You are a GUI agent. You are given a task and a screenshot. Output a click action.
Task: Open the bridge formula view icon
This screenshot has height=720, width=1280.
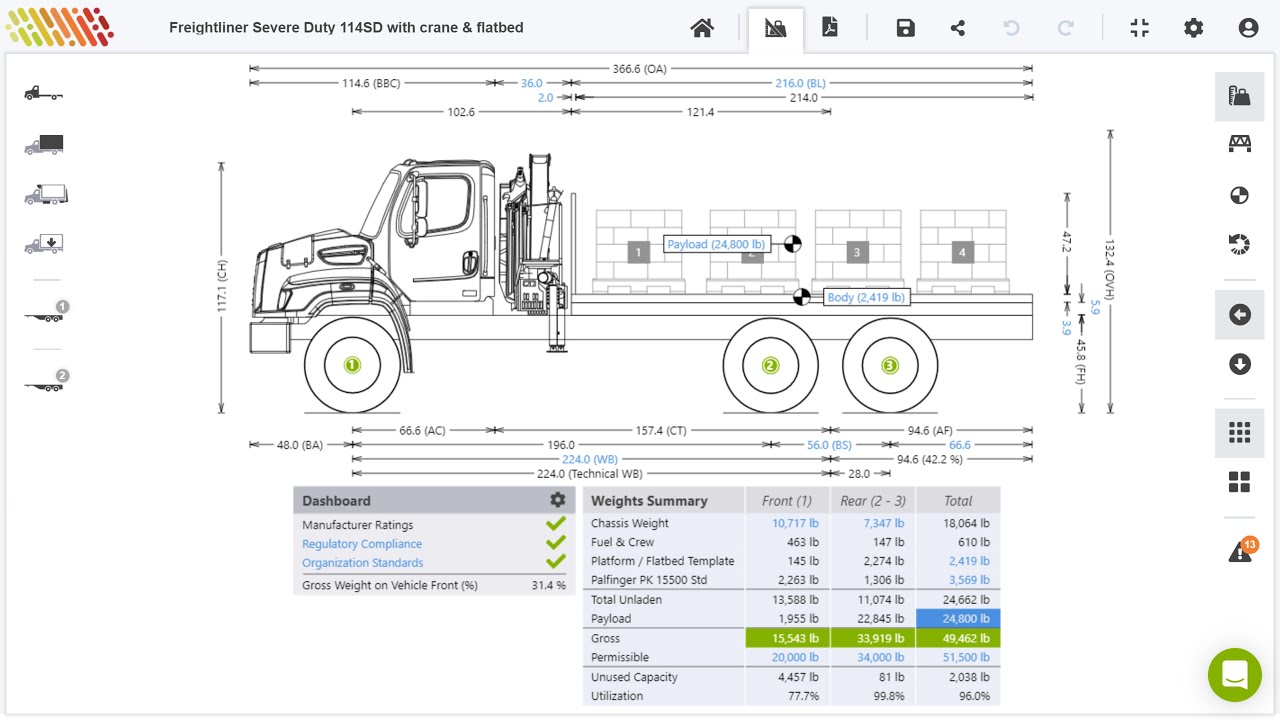1240,144
